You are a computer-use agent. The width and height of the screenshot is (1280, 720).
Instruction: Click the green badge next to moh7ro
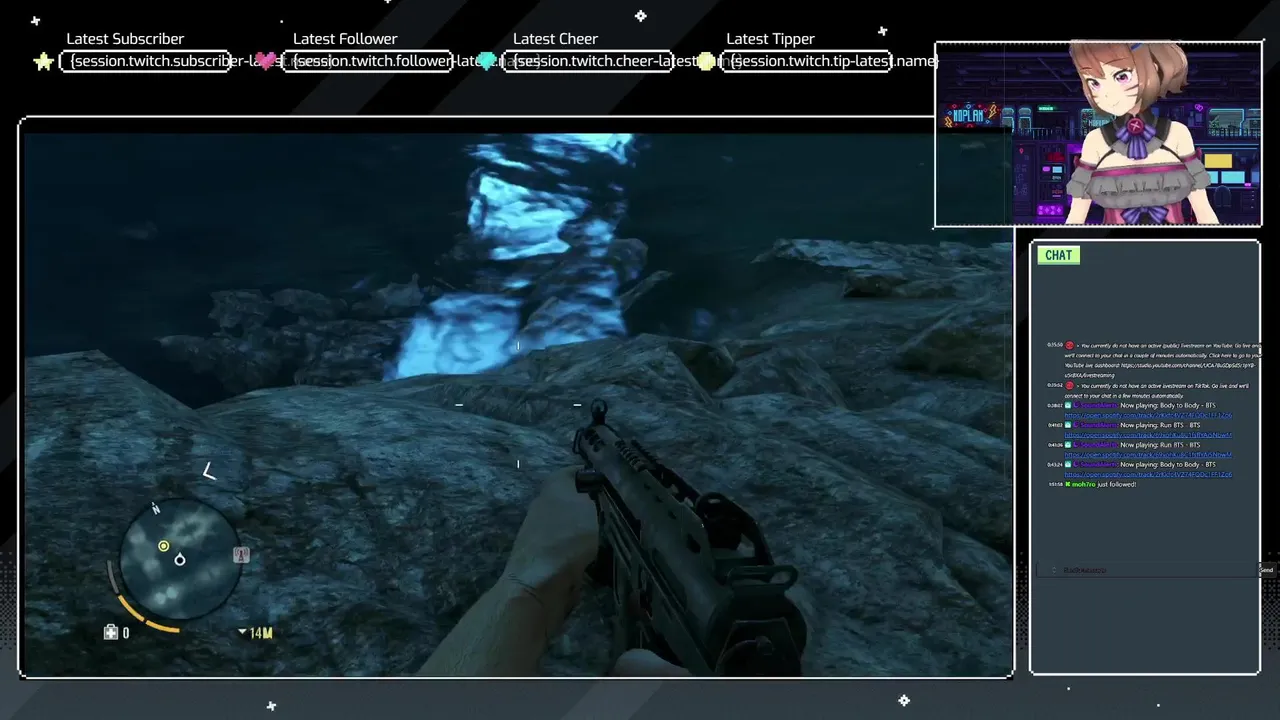(x=1068, y=484)
